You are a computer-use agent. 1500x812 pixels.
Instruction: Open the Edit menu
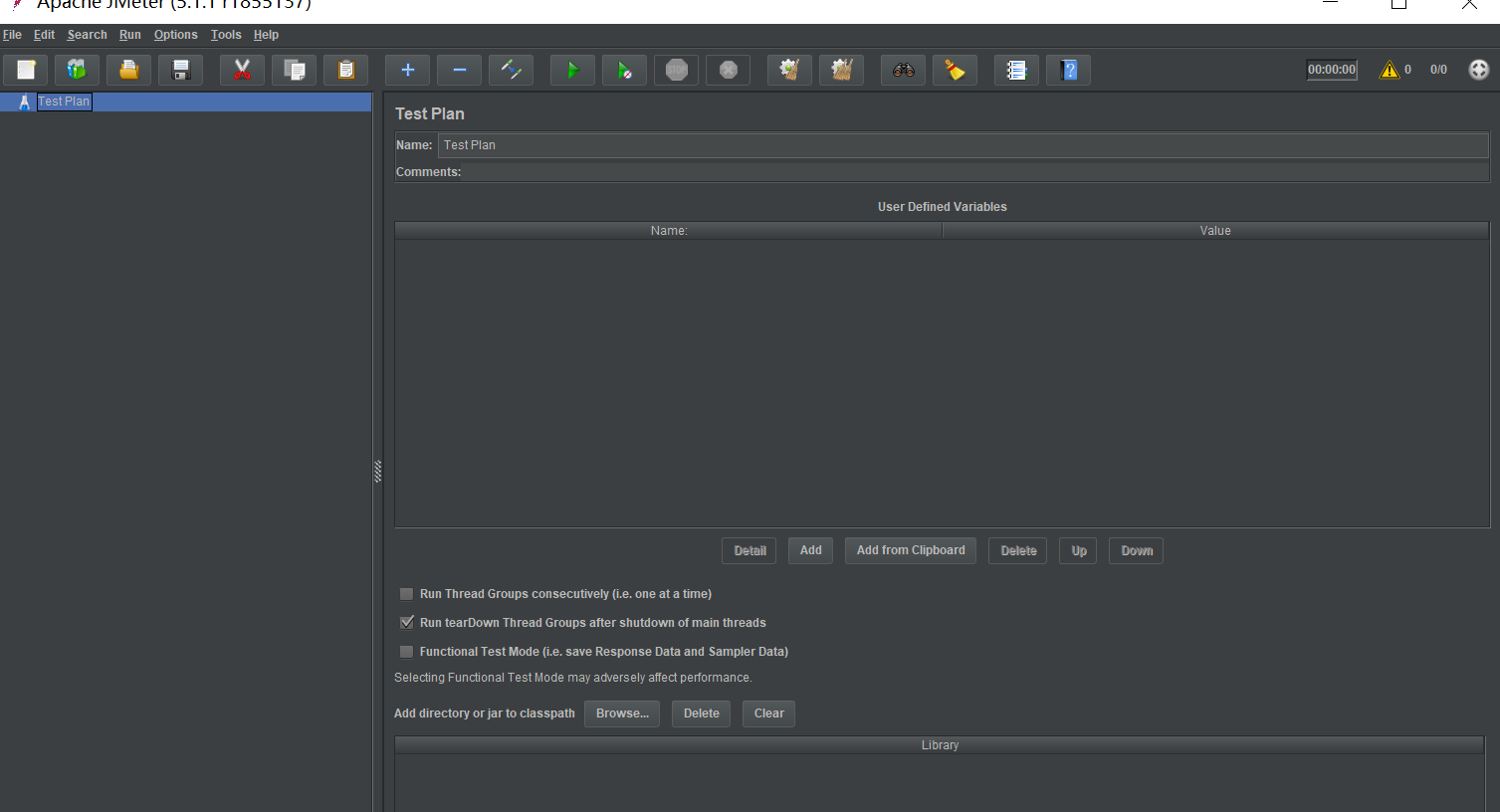click(x=44, y=35)
